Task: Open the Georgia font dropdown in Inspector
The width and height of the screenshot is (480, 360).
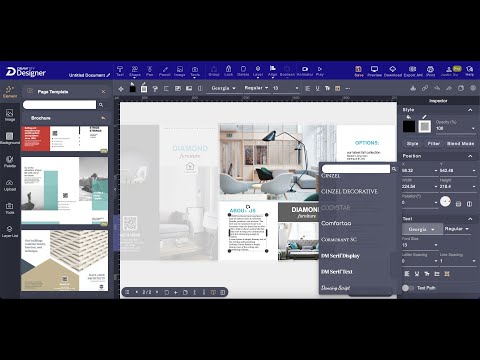Action: pos(421,229)
